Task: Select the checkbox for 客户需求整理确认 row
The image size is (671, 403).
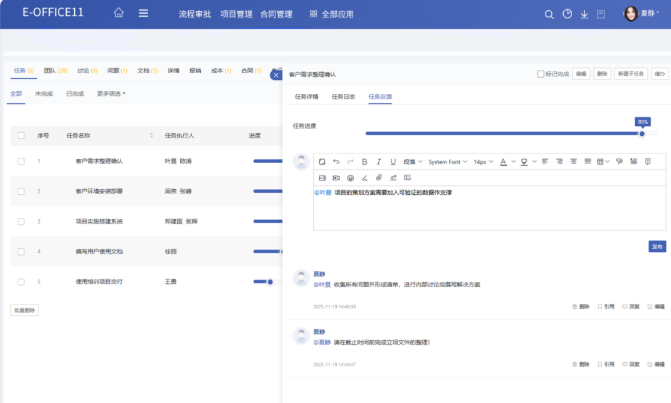Action: [21, 160]
